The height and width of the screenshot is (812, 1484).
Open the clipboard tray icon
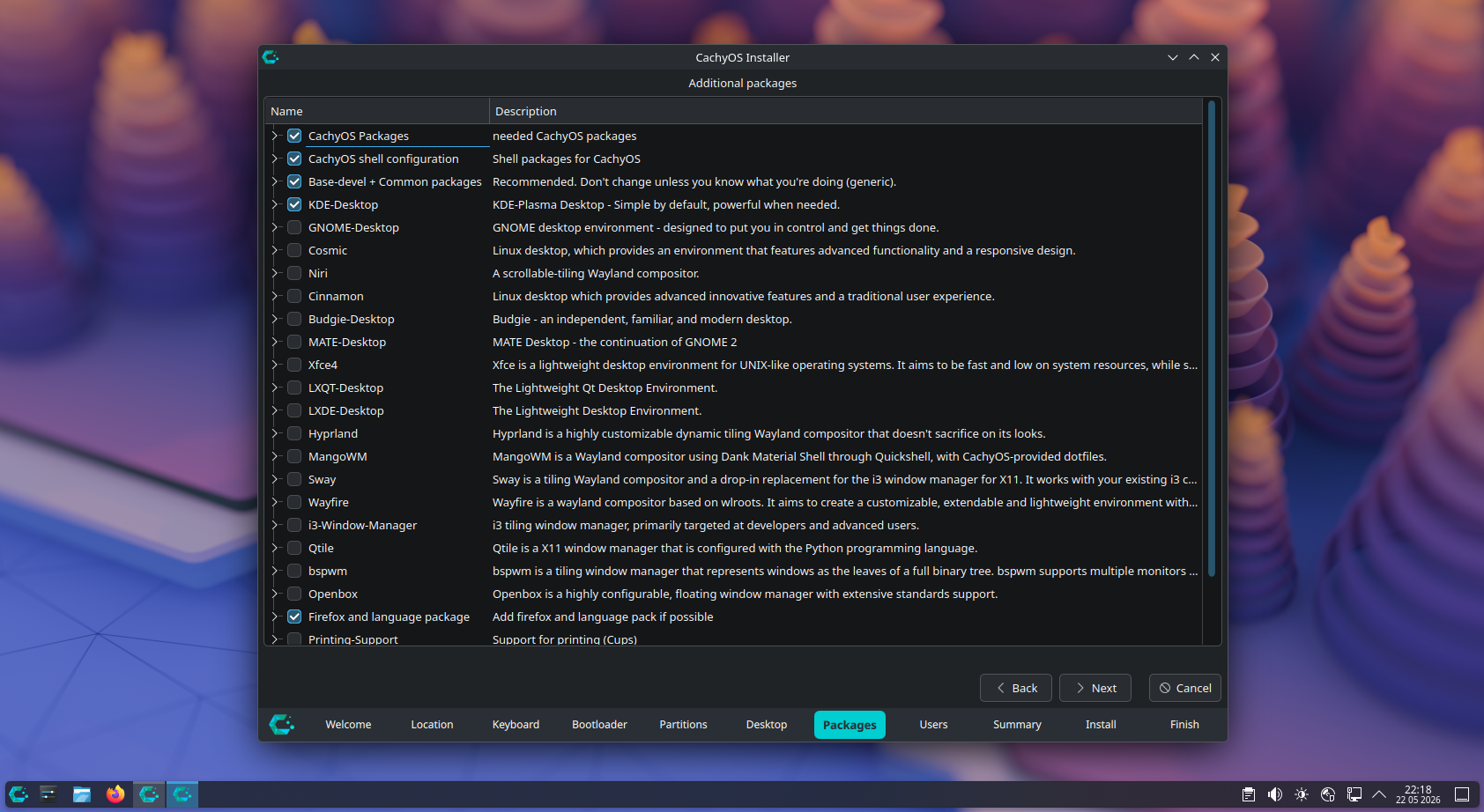[1249, 794]
